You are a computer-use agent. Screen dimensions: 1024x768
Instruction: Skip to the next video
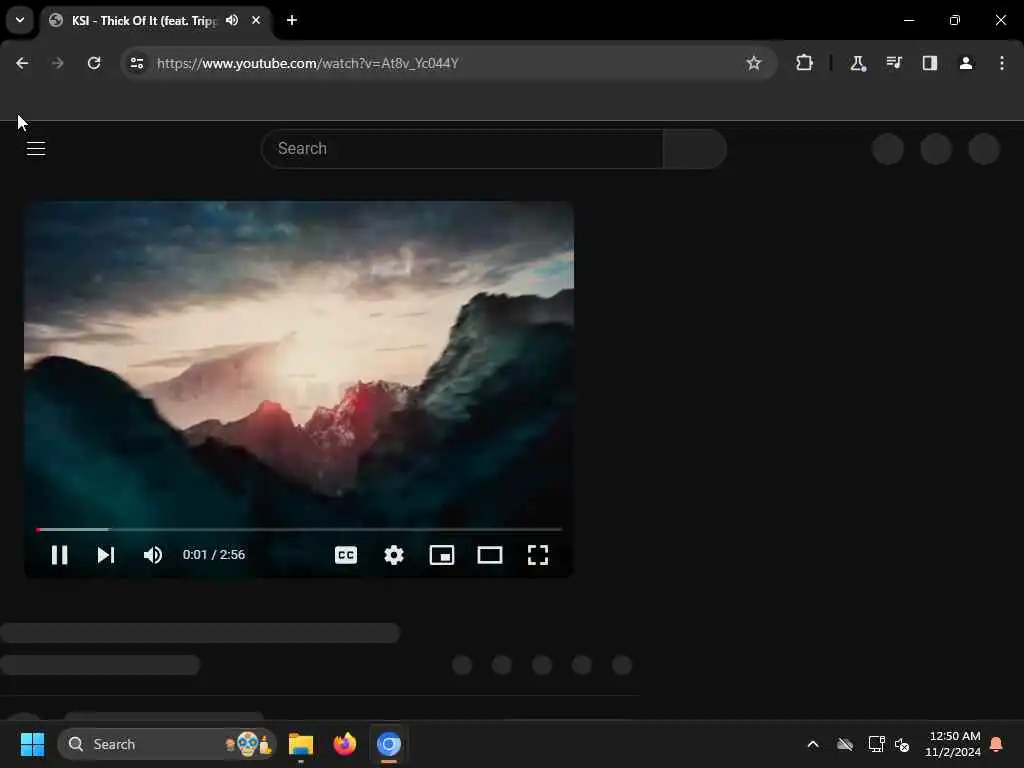point(106,555)
